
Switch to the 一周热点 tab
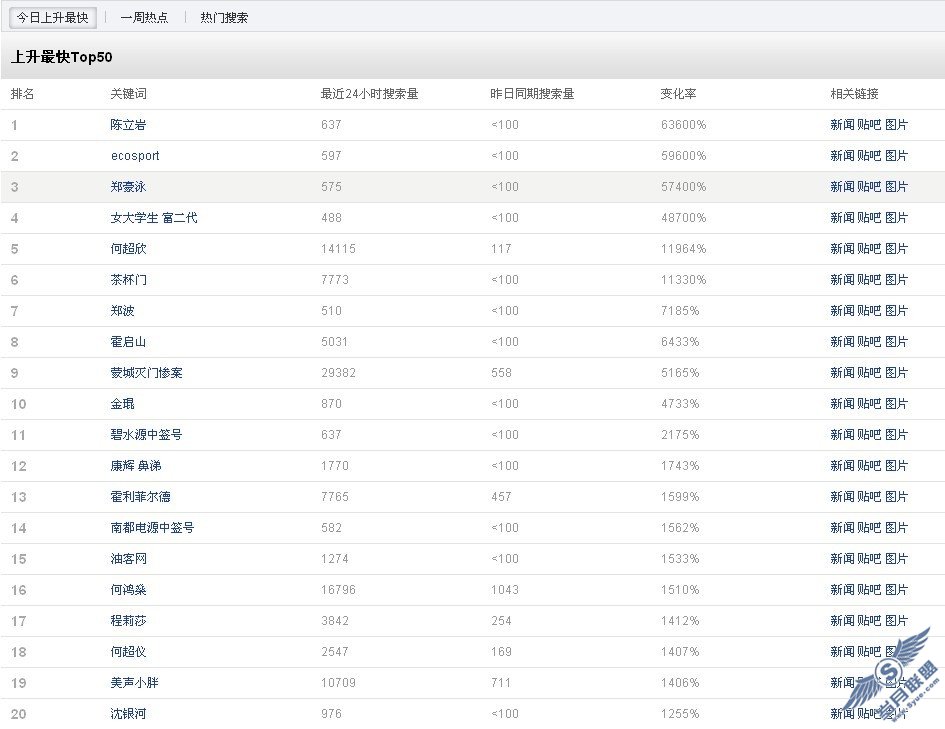pyautogui.click(x=144, y=18)
